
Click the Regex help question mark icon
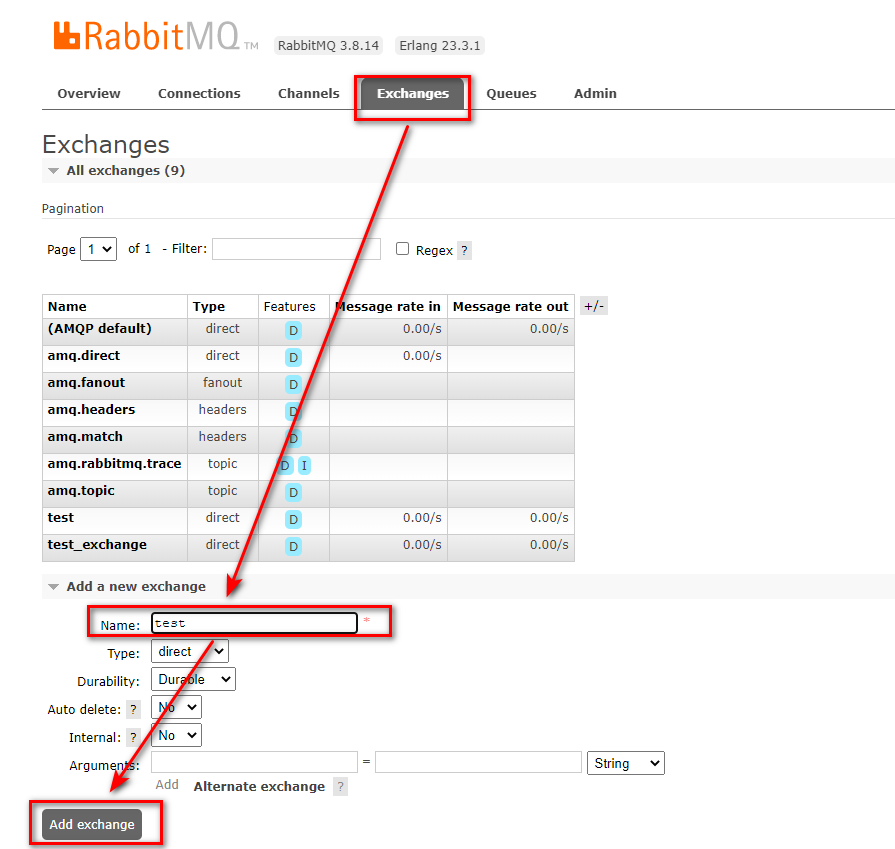(x=464, y=250)
